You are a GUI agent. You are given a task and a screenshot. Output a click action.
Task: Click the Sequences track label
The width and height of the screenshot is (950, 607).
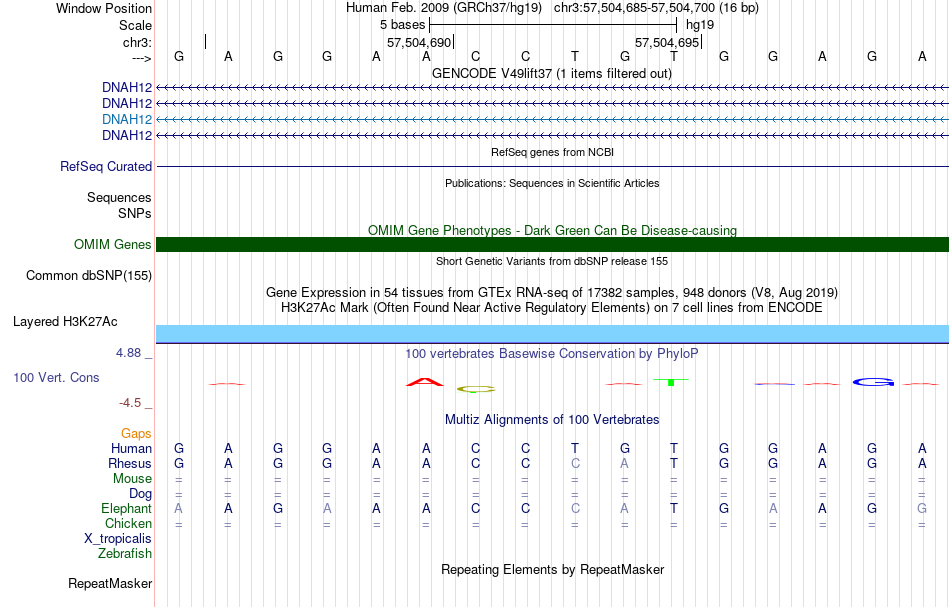click(x=119, y=197)
